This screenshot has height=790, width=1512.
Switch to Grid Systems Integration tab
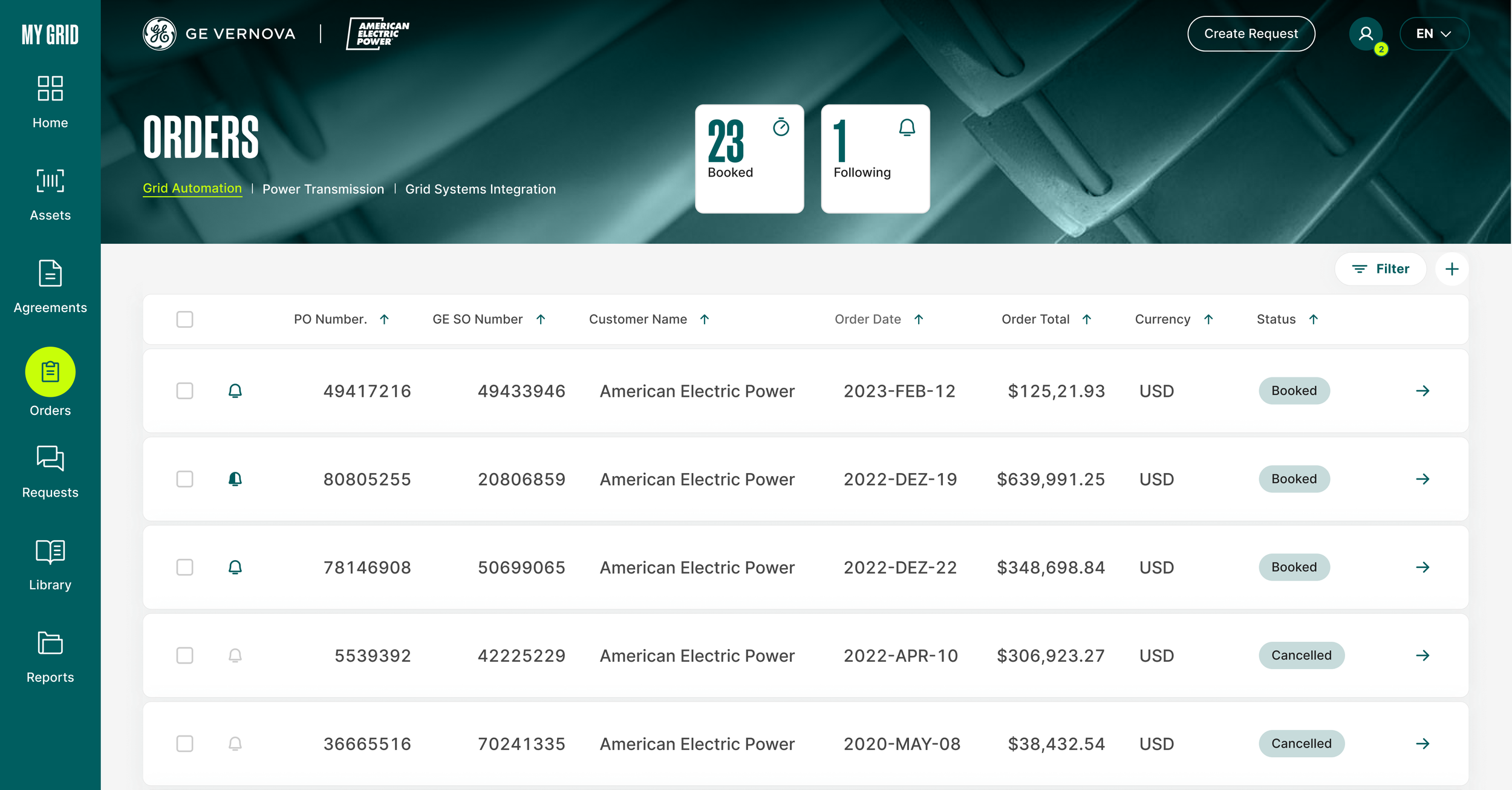point(480,189)
